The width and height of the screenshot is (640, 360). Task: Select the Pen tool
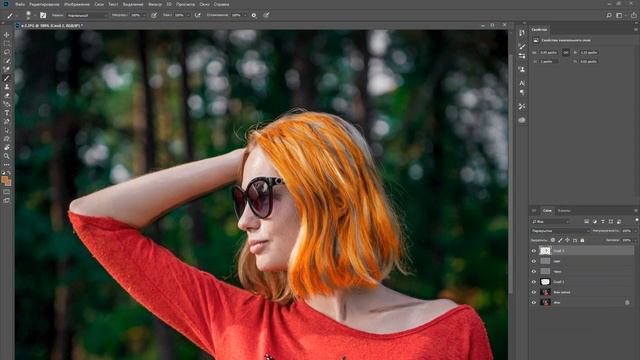7,122
